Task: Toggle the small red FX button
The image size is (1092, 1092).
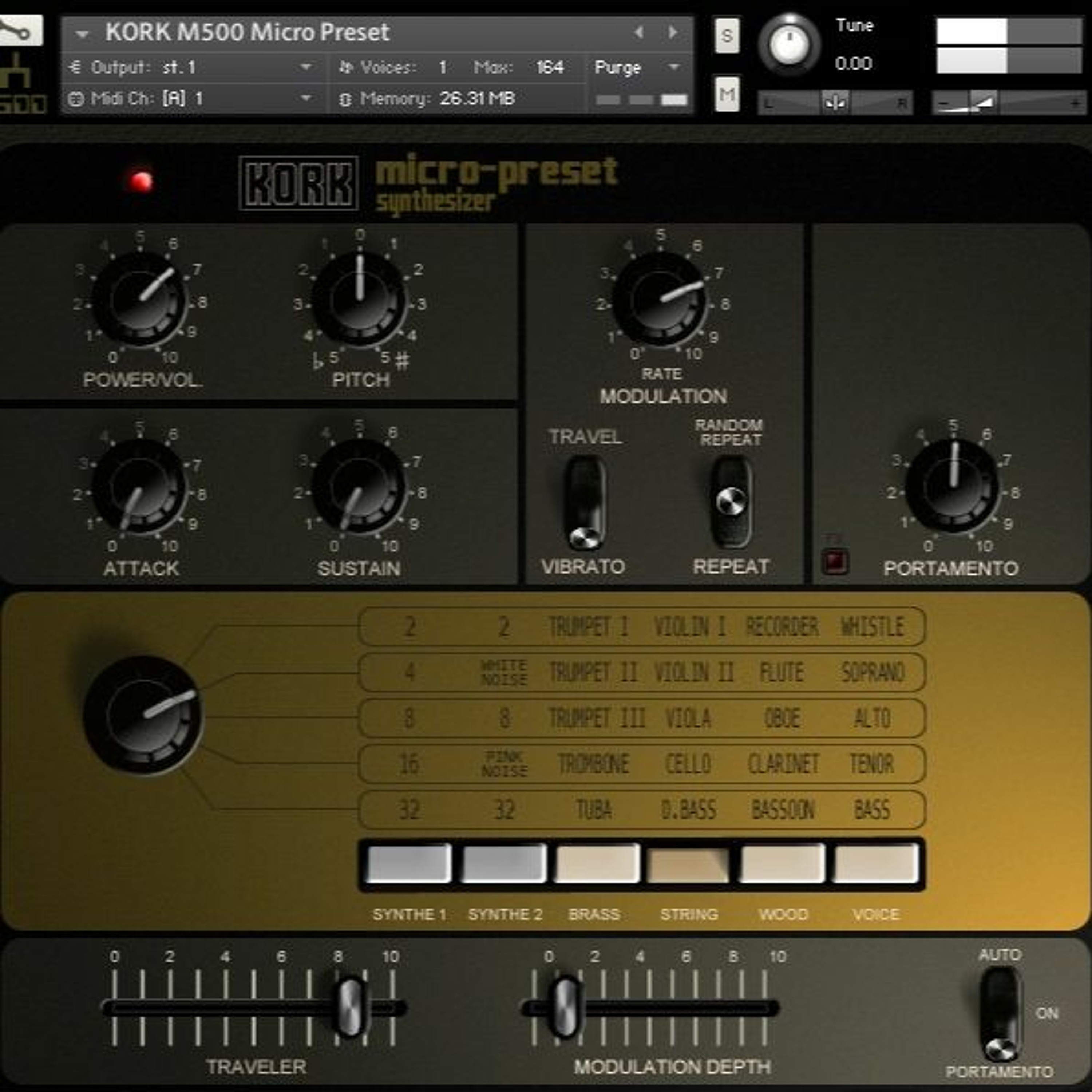Action: [x=835, y=561]
